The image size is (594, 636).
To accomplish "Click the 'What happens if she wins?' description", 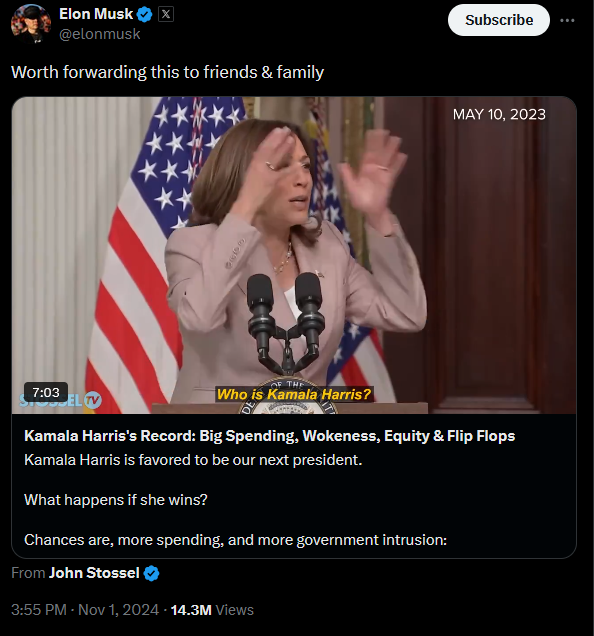I will point(116,500).
